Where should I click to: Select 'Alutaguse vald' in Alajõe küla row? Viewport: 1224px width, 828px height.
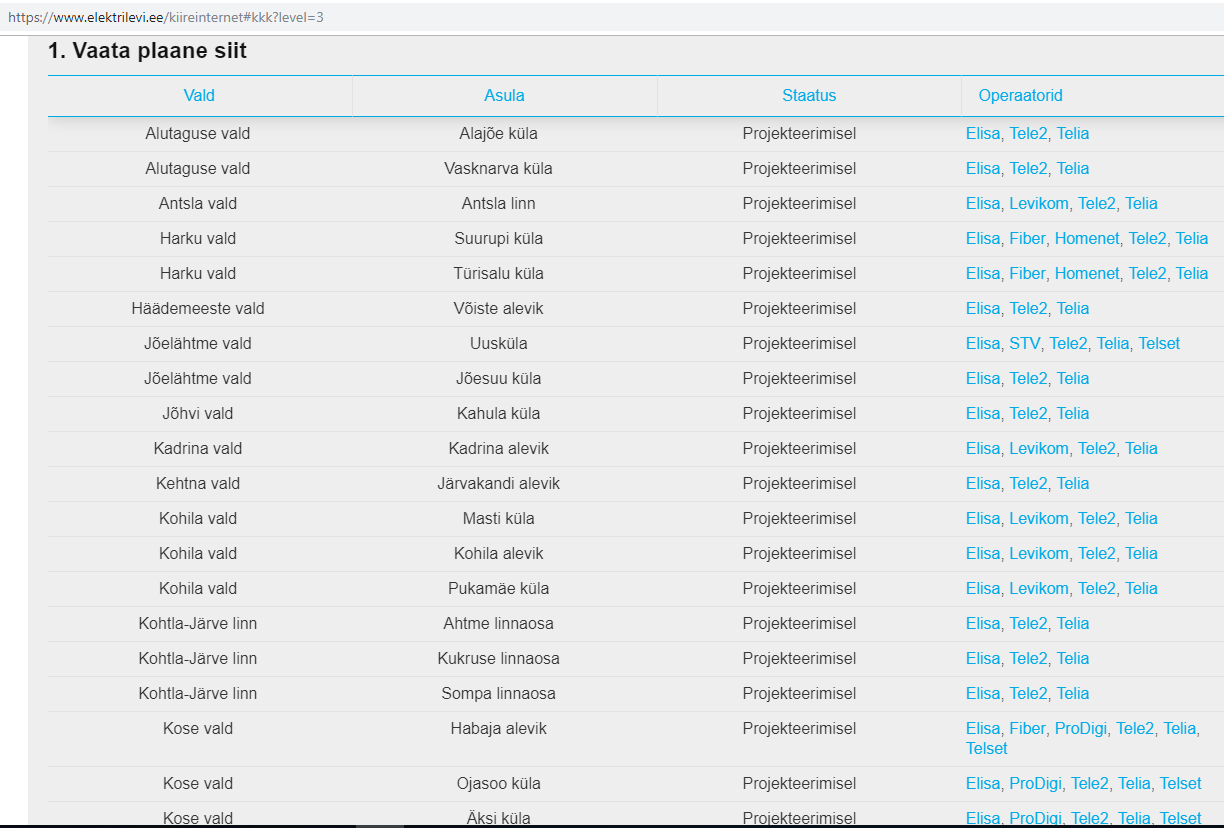click(x=198, y=134)
